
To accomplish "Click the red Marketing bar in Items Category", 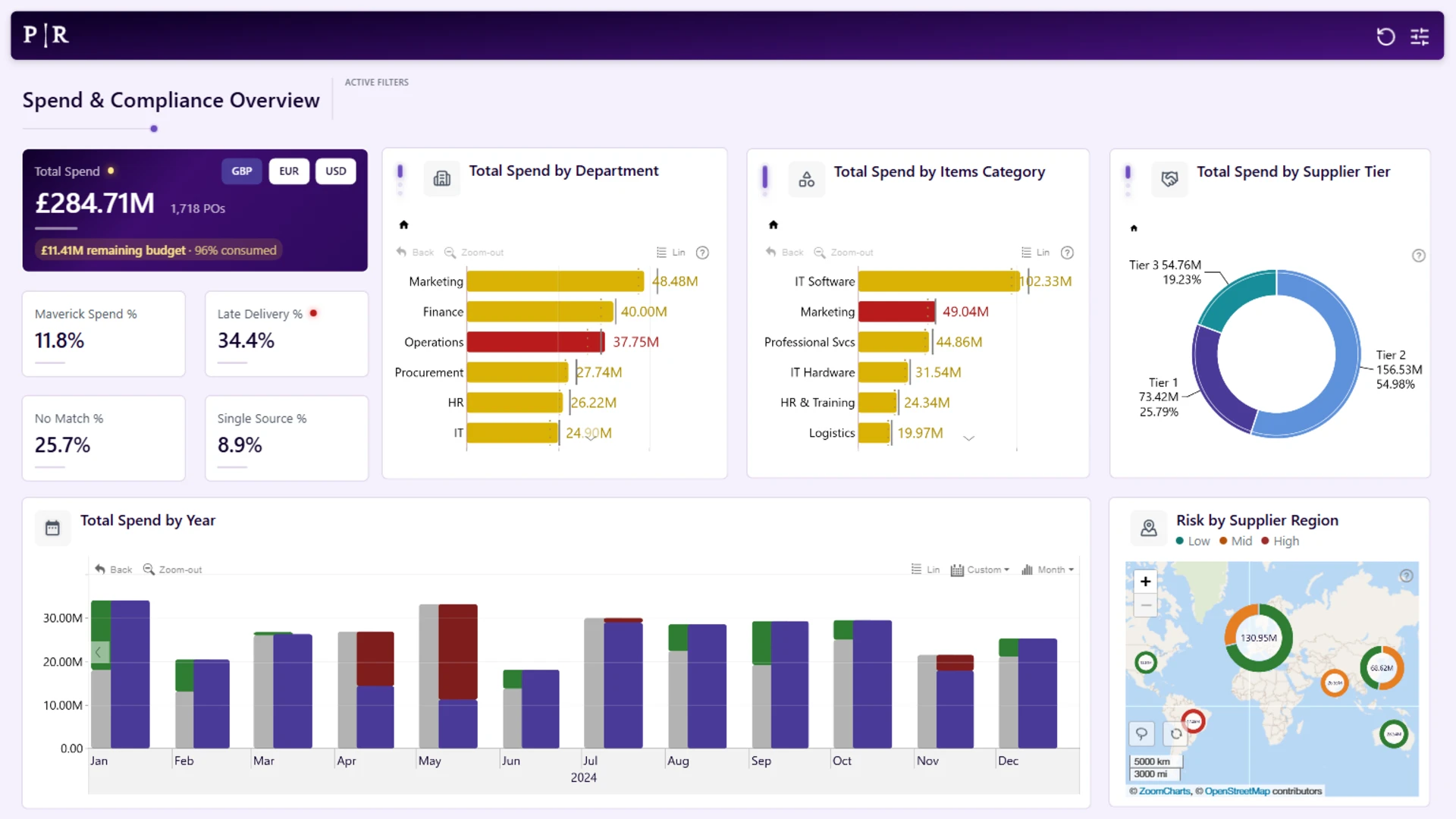I will click(x=896, y=312).
